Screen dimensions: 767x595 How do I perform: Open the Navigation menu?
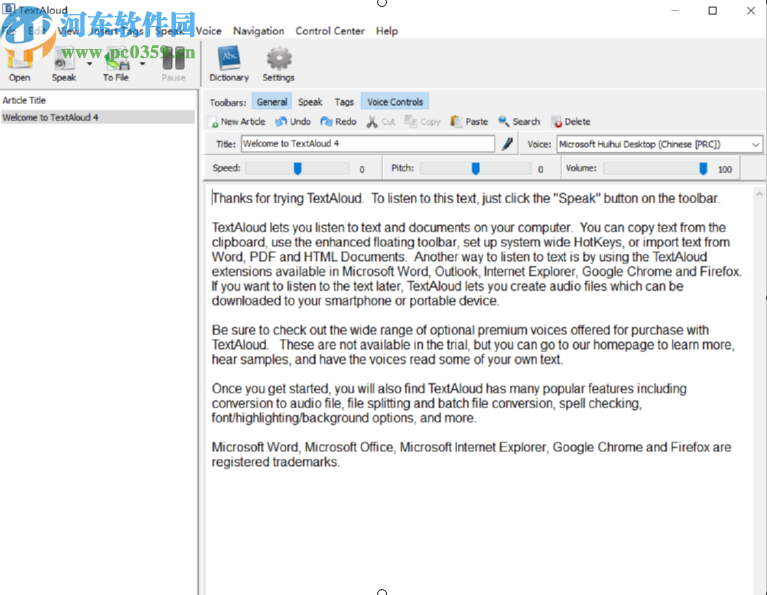pos(258,31)
